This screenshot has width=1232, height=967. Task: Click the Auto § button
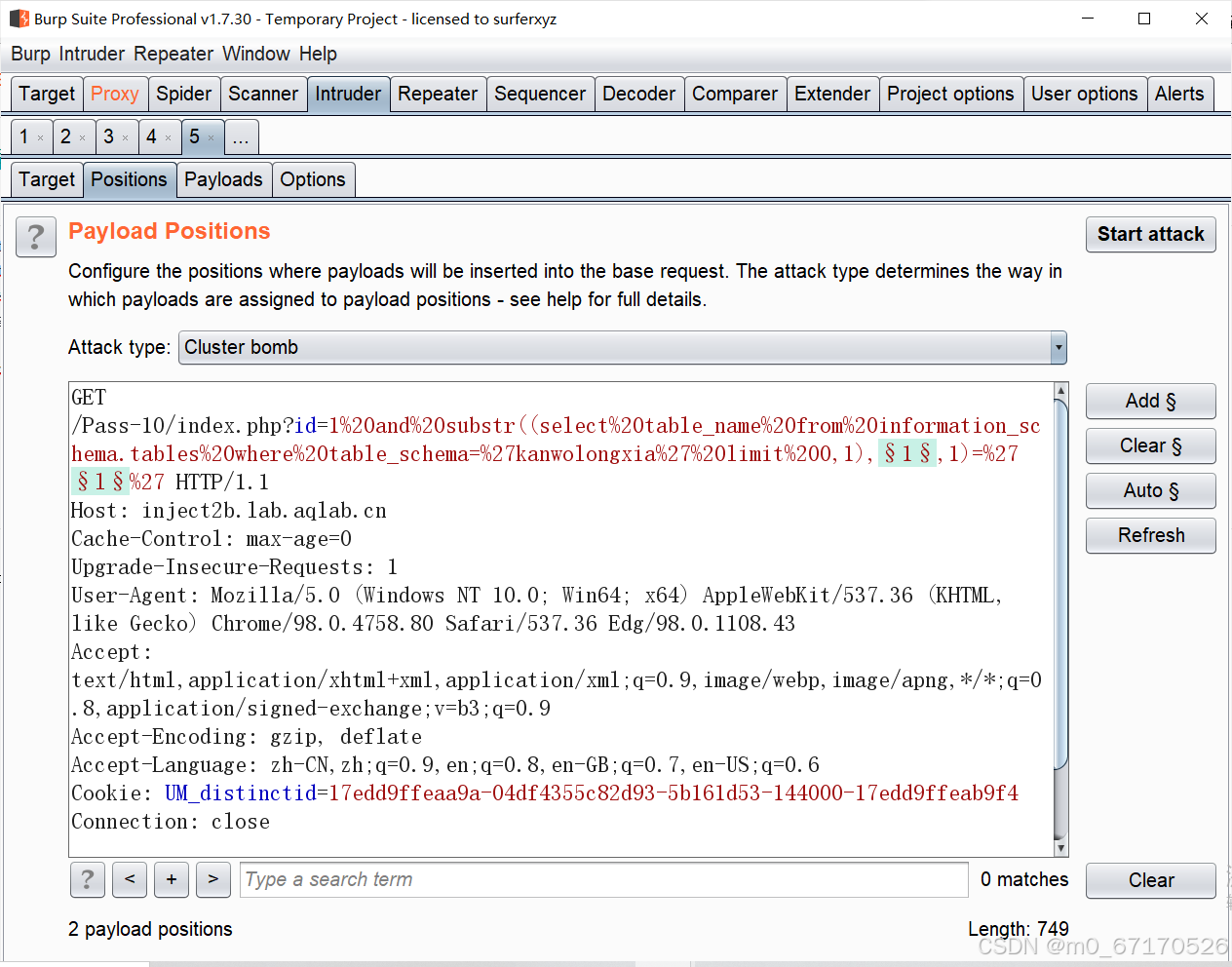point(1151,490)
